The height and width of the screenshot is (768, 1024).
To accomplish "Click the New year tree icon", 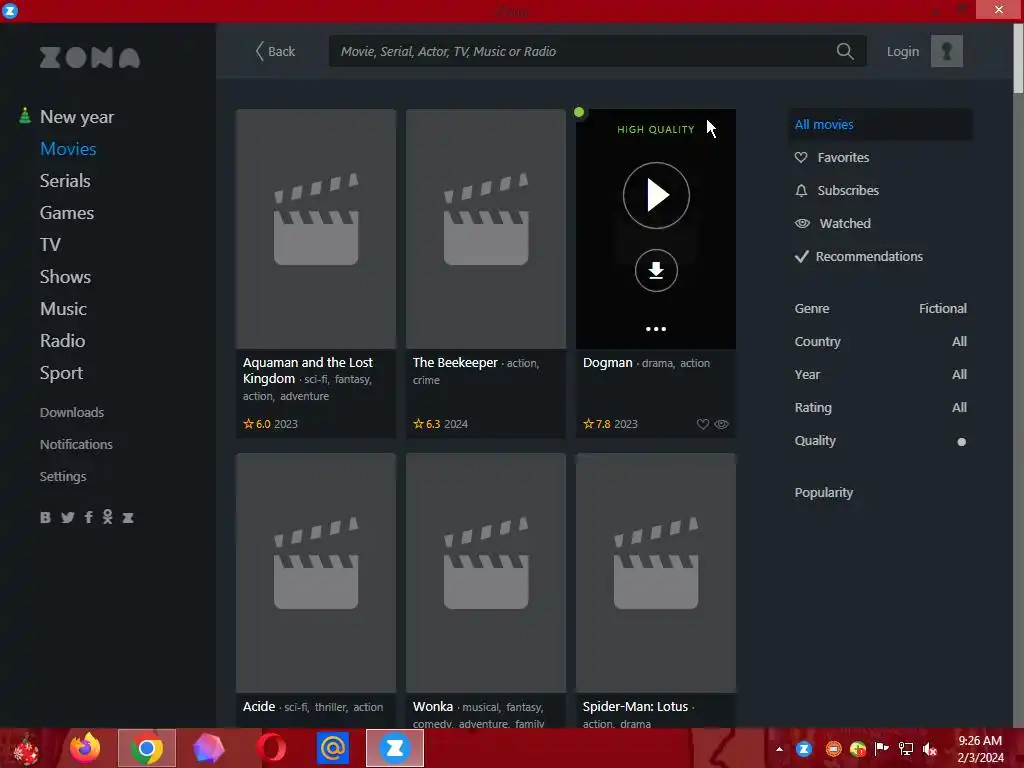I will point(25,116).
